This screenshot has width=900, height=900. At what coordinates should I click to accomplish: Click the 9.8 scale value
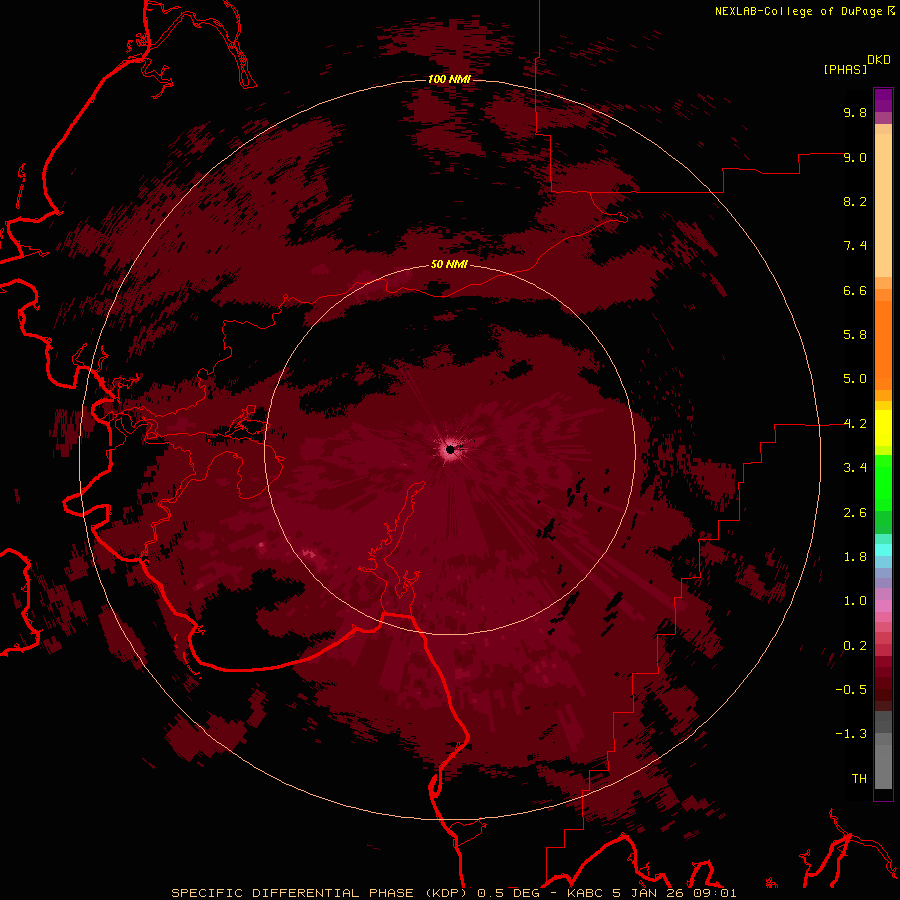(x=855, y=112)
